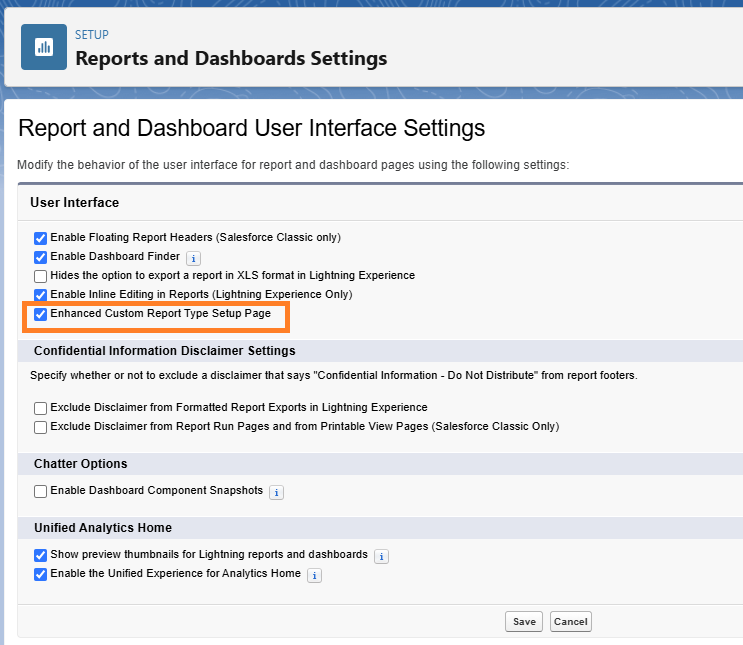This screenshot has width=743, height=645.
Task: Click the SETUP breadcrumb text
Action: coord(92,35)
